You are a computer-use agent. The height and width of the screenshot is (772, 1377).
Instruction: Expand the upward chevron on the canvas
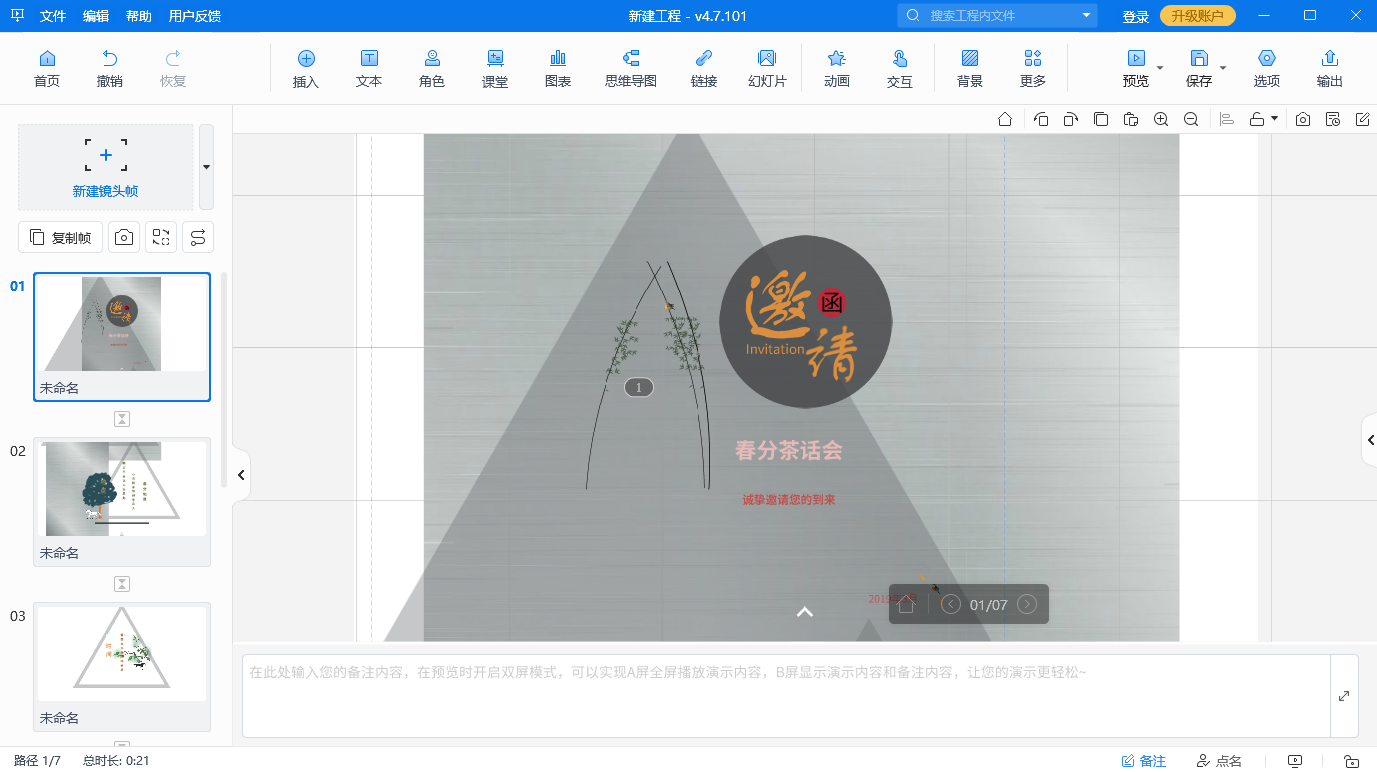pyautogui.click(x=804, y=612)
